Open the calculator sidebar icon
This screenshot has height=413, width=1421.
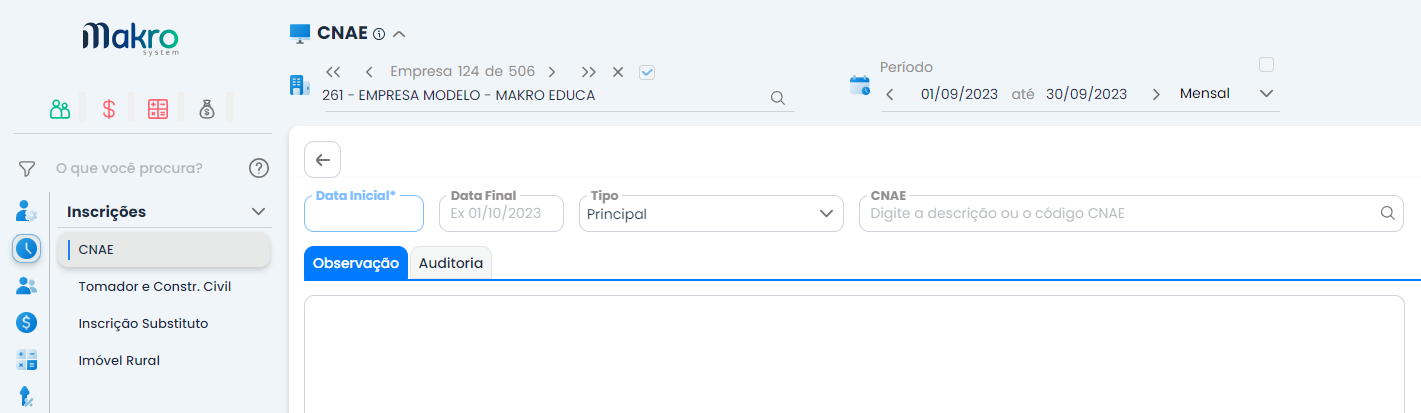point(27,360)
